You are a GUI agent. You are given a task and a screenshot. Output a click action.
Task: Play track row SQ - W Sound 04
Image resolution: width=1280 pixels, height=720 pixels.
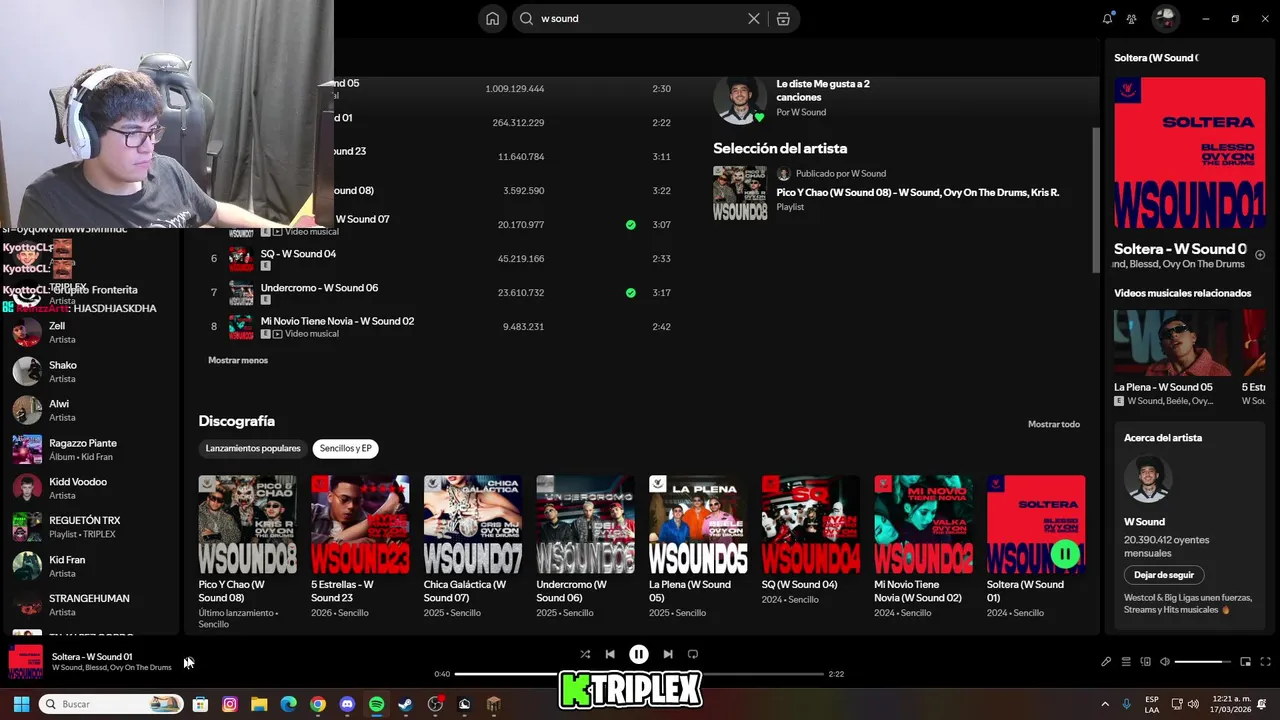pyautogui.click(x=441, y=259)
